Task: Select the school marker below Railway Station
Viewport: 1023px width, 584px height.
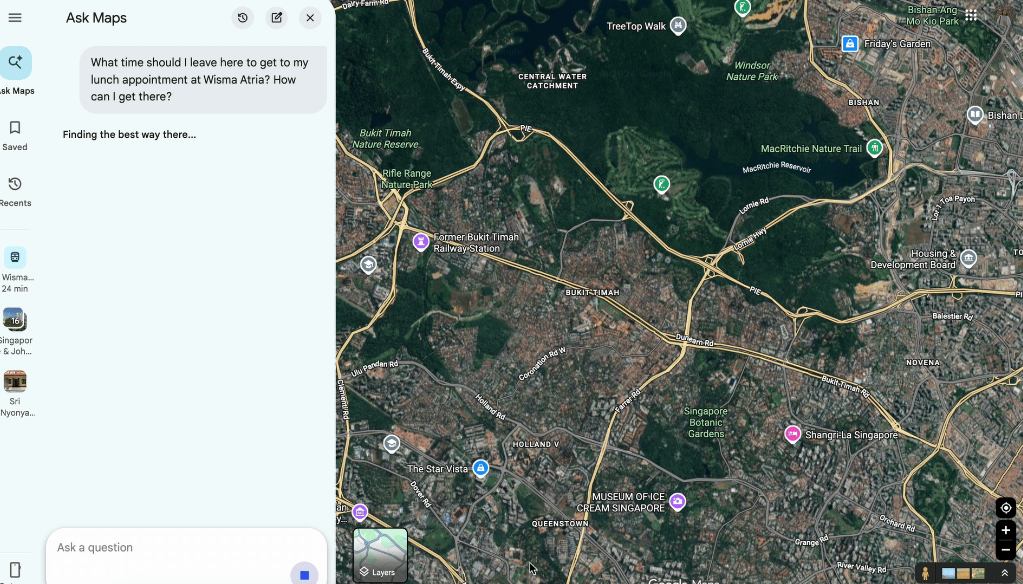Action: [368, 264]
